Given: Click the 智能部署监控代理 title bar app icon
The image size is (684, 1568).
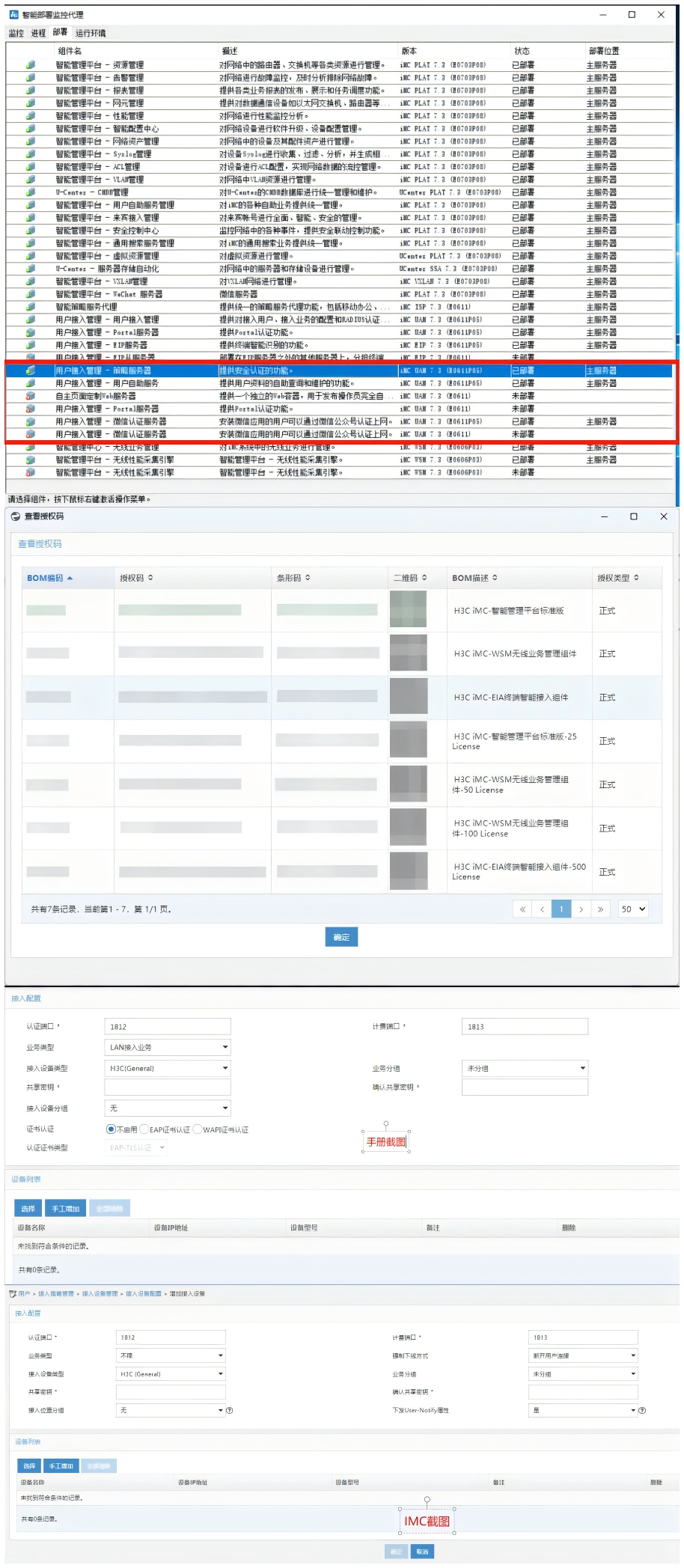Looking at the screenshot, I should (14, 14).
